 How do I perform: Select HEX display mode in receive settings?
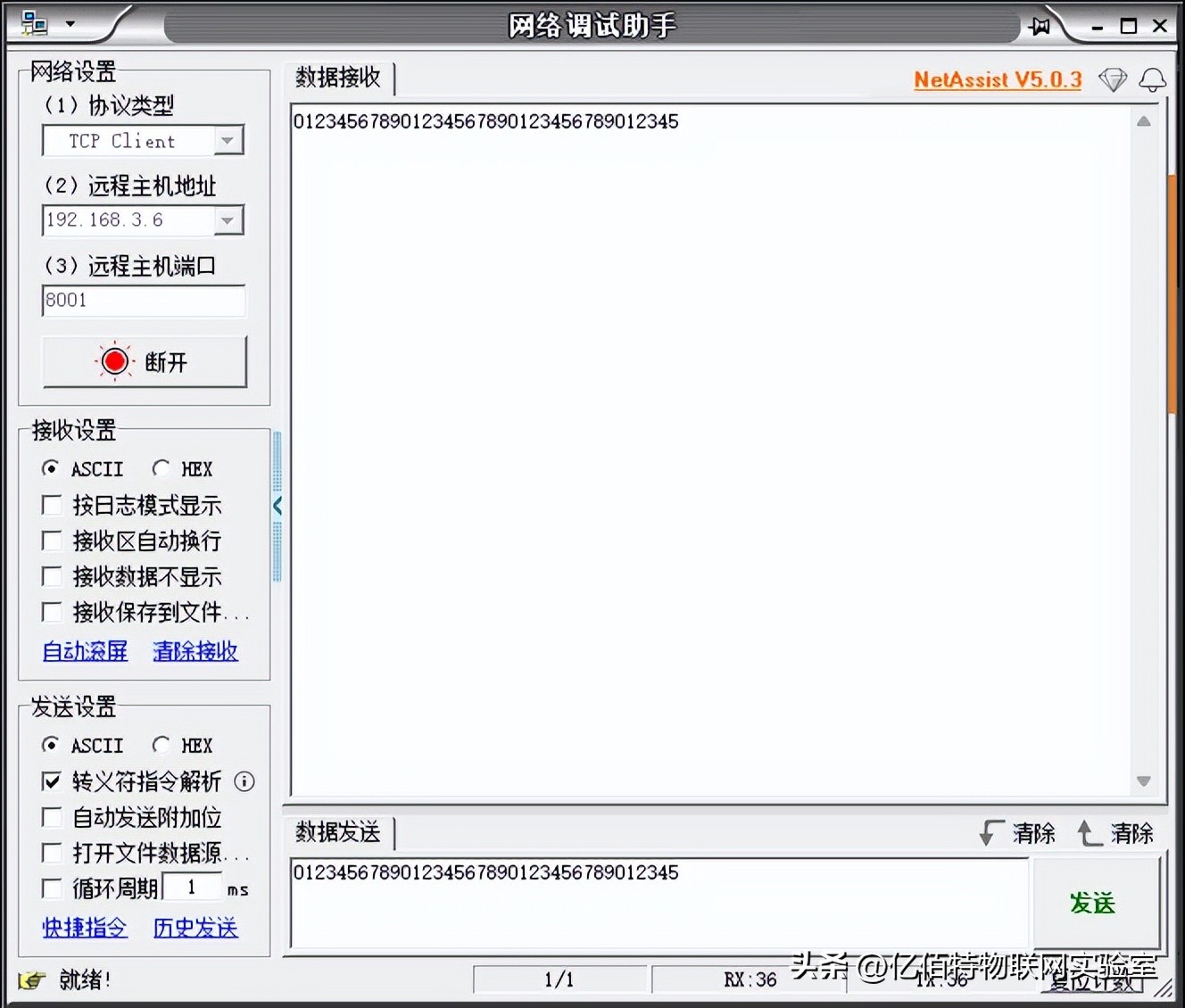point(162,468)
